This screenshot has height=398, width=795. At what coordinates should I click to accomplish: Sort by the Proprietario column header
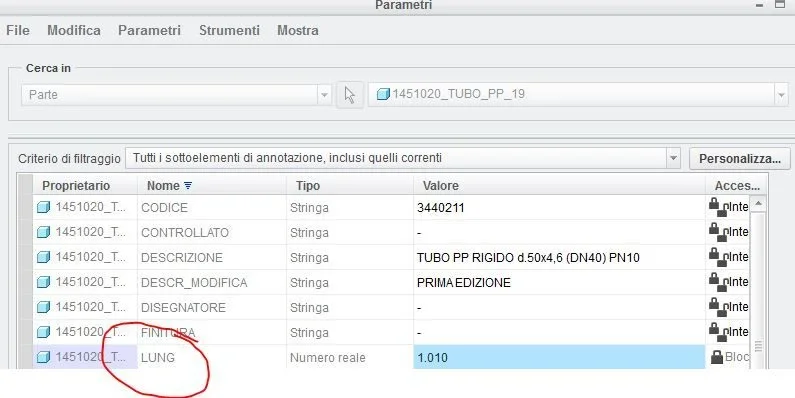coord(76,186)
